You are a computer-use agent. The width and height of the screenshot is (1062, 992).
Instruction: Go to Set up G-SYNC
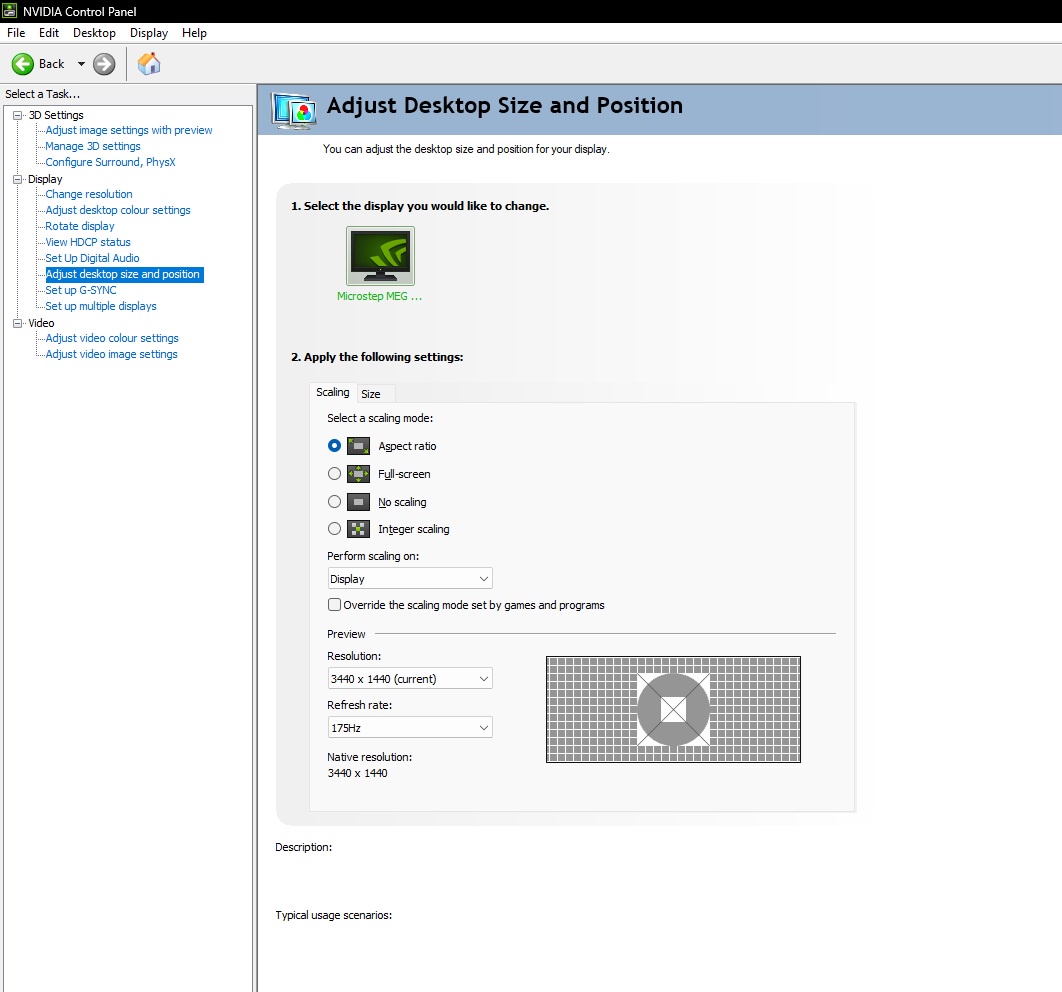(81, 290)
